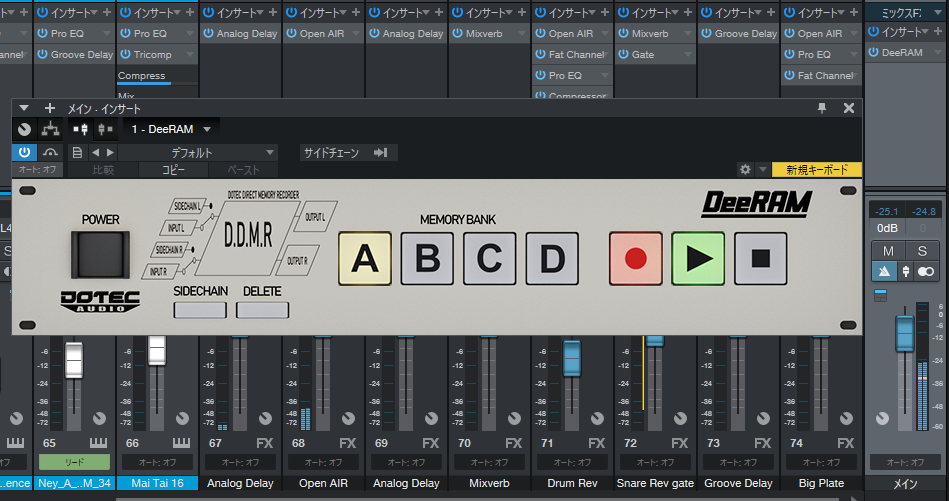
Task: Click the 0dB level value on main channel
Action: (x=887, y=228)
